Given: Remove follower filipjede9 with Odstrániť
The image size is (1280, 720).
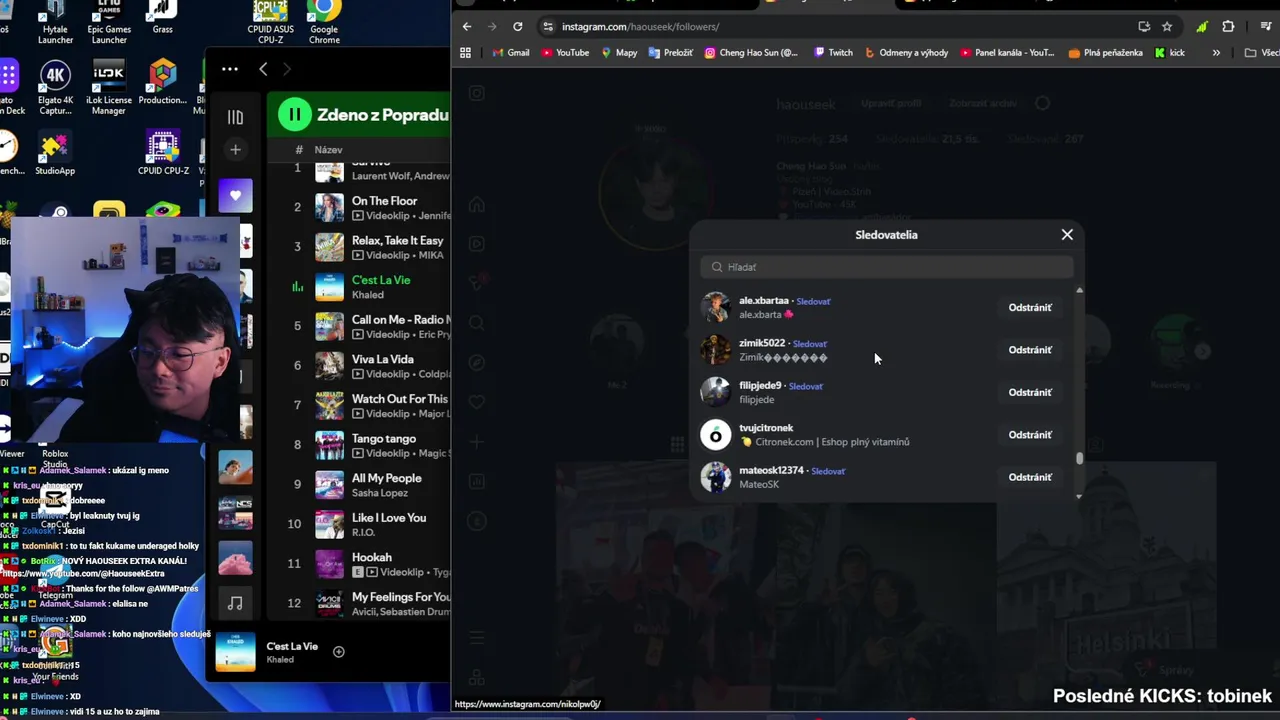Looking at the screenshot, I should [x=1030, y=393].
